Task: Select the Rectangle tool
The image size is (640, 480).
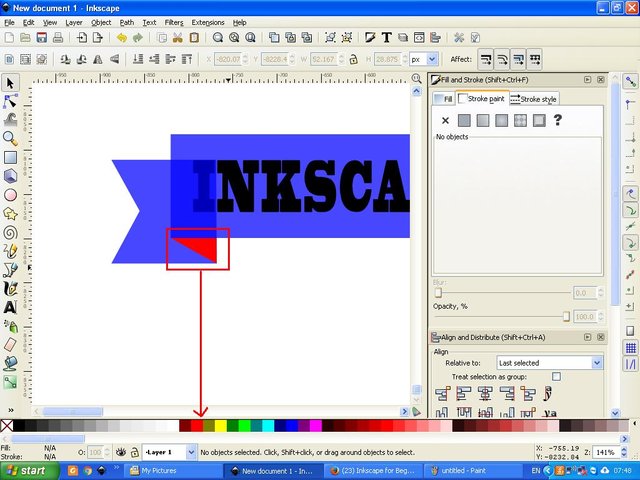Action: pos(10,158)
